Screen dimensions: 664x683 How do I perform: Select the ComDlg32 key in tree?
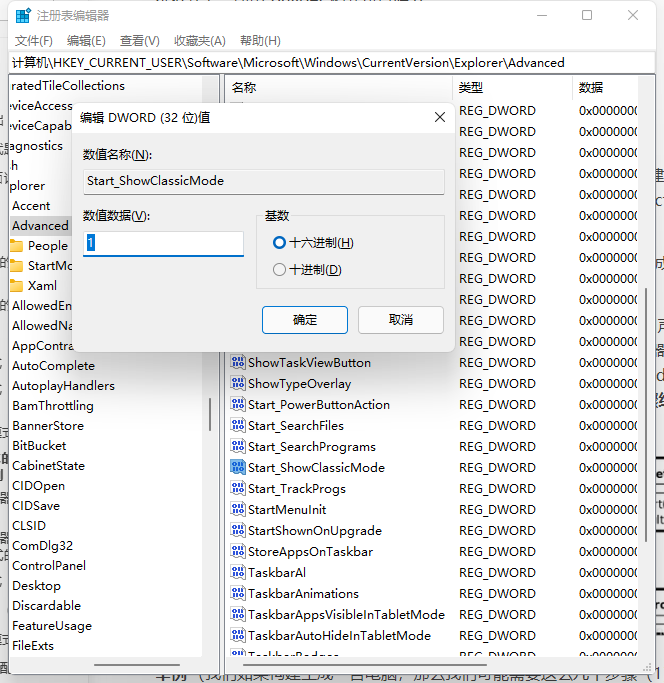click(42, 546)
